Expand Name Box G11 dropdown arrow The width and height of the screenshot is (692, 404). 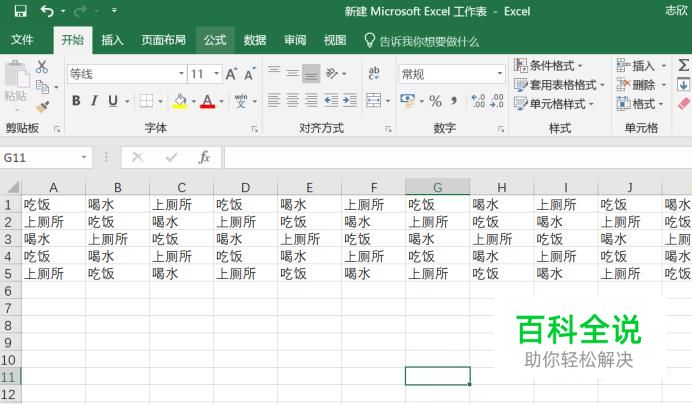(x=84, y=157)
